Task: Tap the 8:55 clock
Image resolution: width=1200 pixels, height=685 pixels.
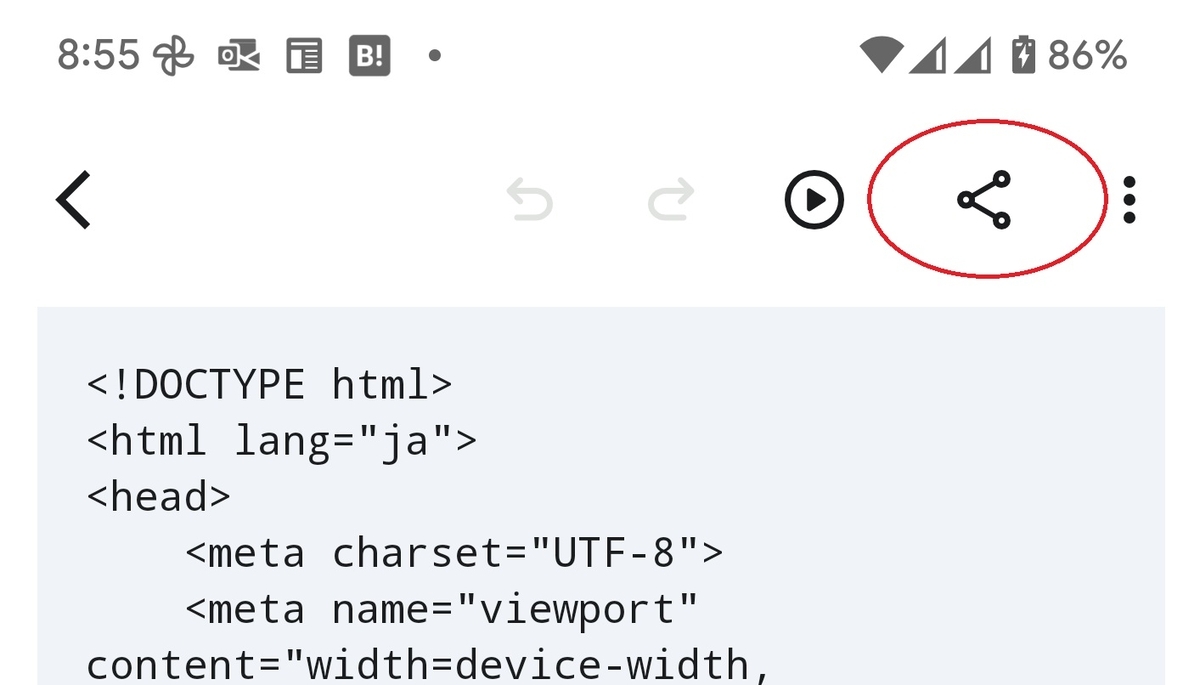Action: (98, 55)
